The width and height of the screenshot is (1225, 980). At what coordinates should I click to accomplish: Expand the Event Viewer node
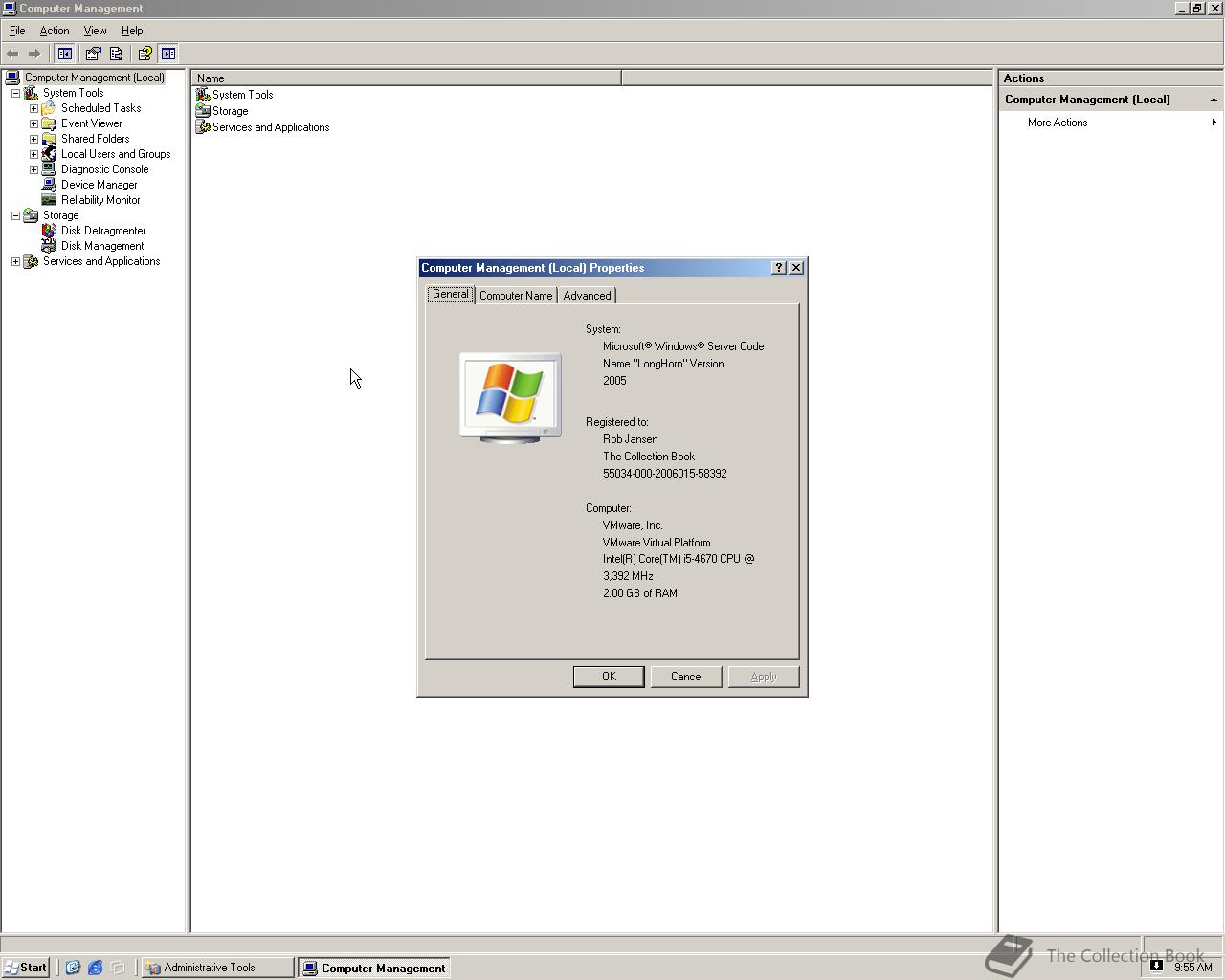(33, 123)
